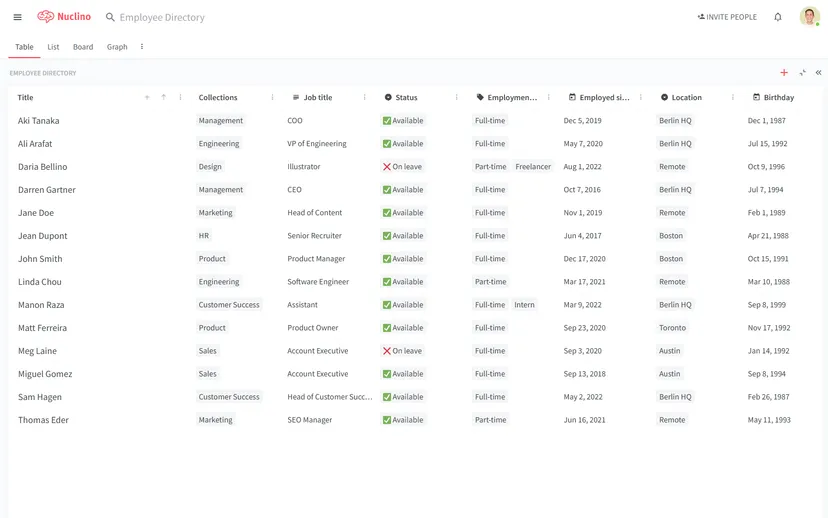The height and width of the screenshot is (518, 828).
Task: Click the Birthday column header
Action: [778, 98]
